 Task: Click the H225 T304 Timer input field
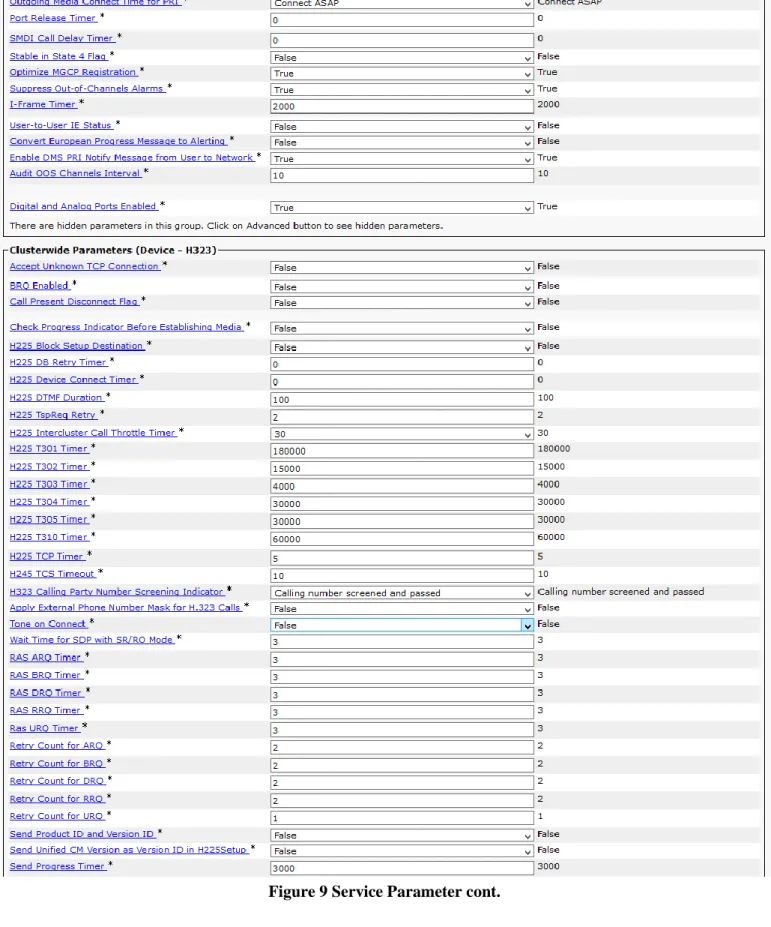coord(402,504)
